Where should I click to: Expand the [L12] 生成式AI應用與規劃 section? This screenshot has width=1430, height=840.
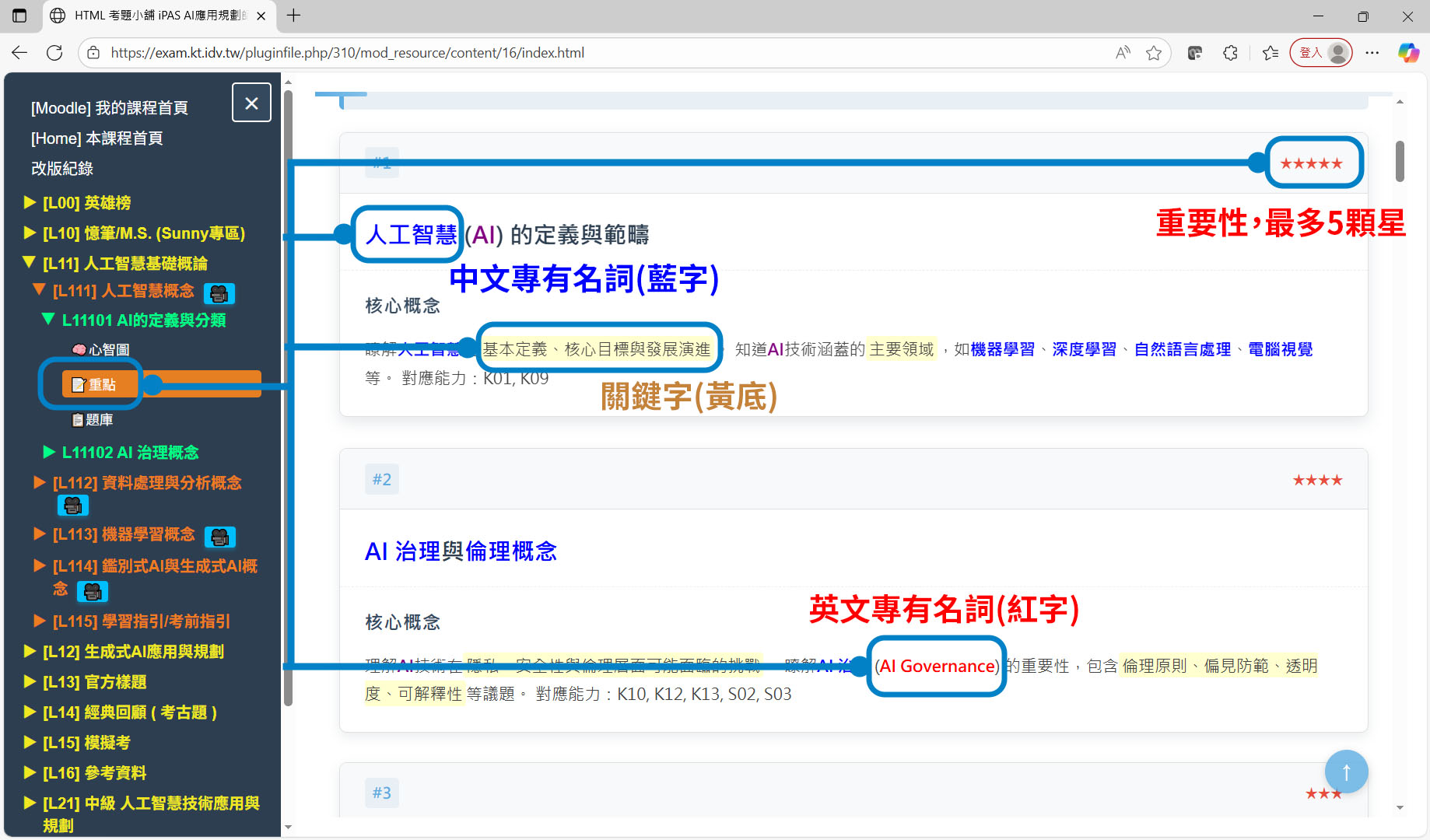133,652
